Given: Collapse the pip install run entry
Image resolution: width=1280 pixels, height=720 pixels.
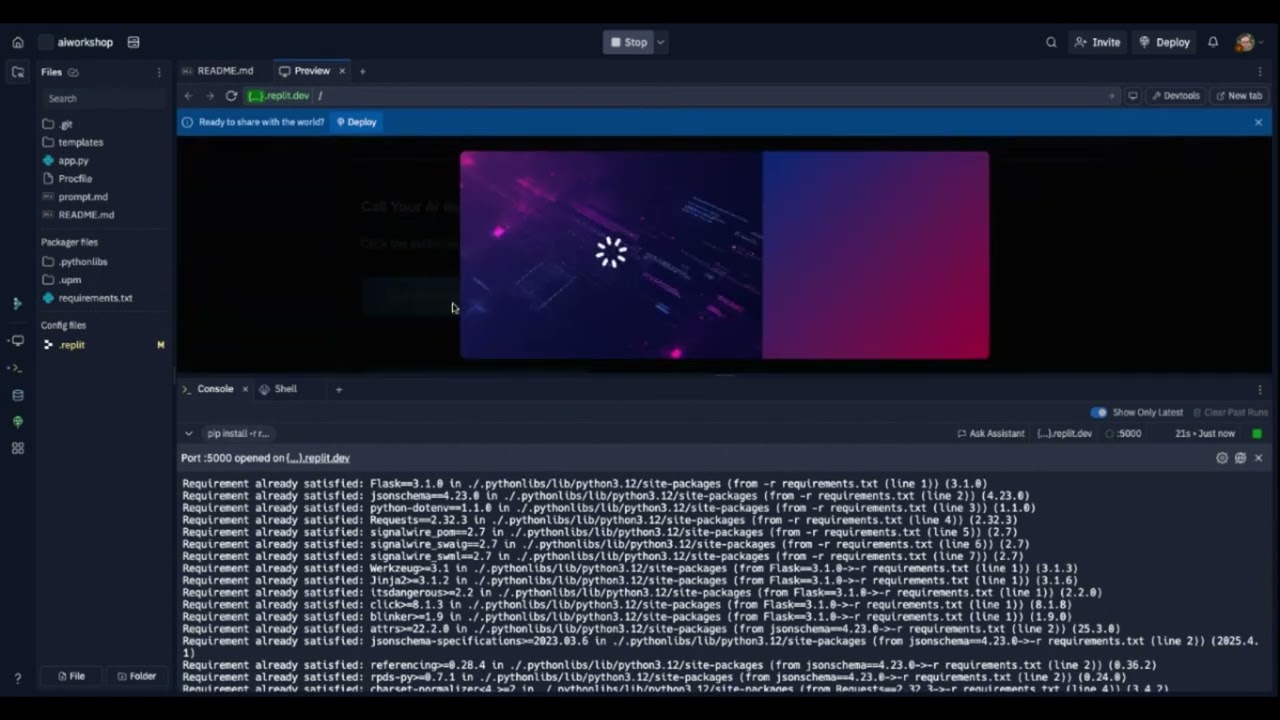Looking at the screenshot, I should point(188,434).
